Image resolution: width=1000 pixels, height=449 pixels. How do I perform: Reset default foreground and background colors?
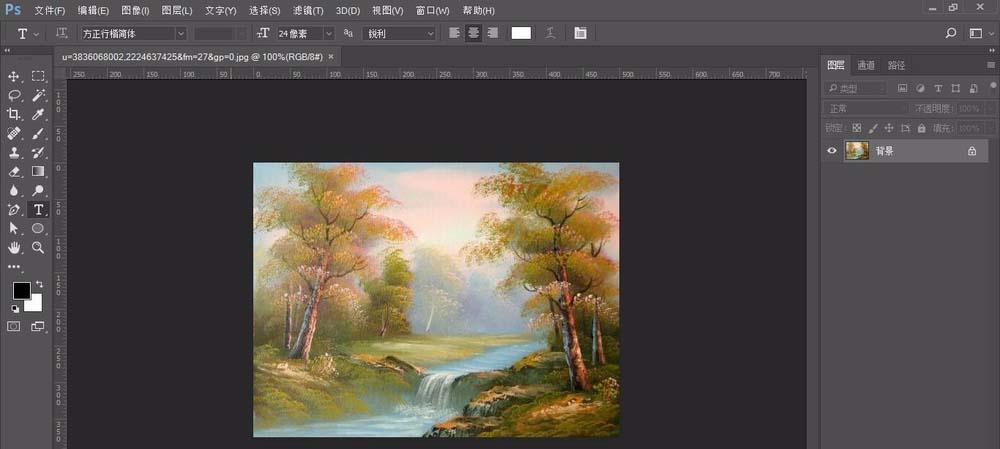click(15, 309)
